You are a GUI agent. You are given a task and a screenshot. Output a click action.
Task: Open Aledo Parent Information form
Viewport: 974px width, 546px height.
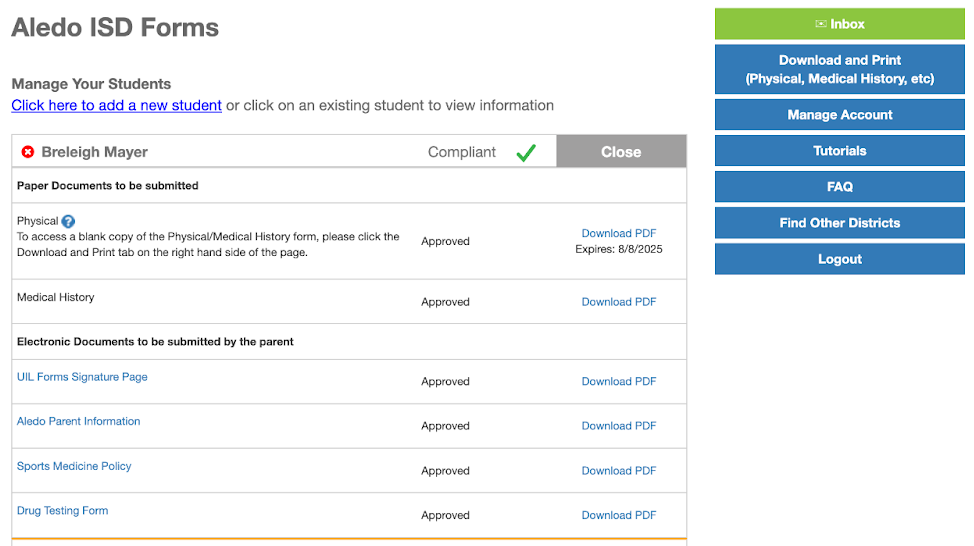pos(78,421)
